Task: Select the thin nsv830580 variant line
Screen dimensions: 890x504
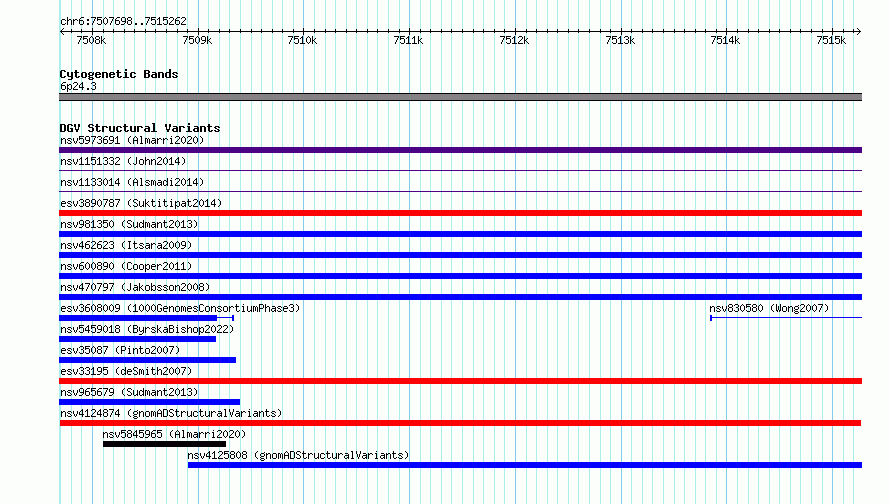Action: coord(786,318)
